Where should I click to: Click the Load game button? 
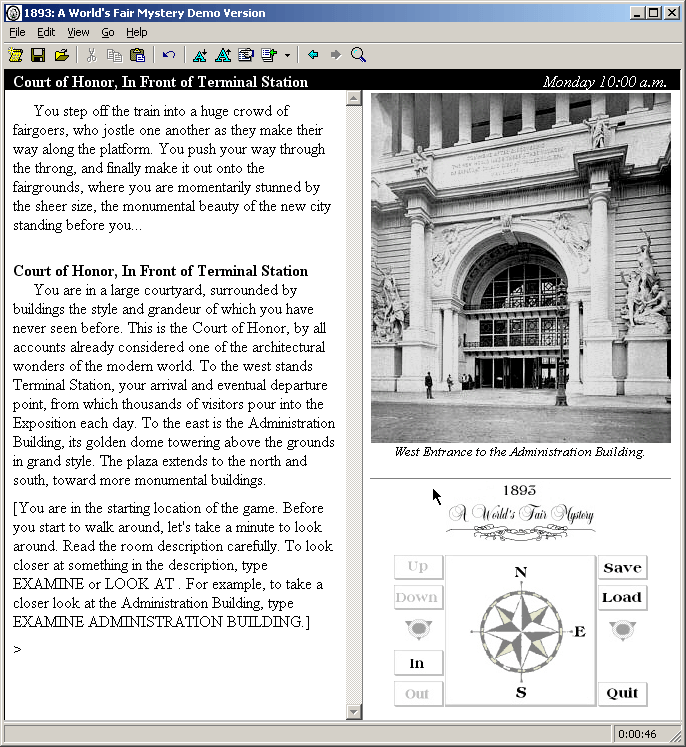tap(622, 597)
